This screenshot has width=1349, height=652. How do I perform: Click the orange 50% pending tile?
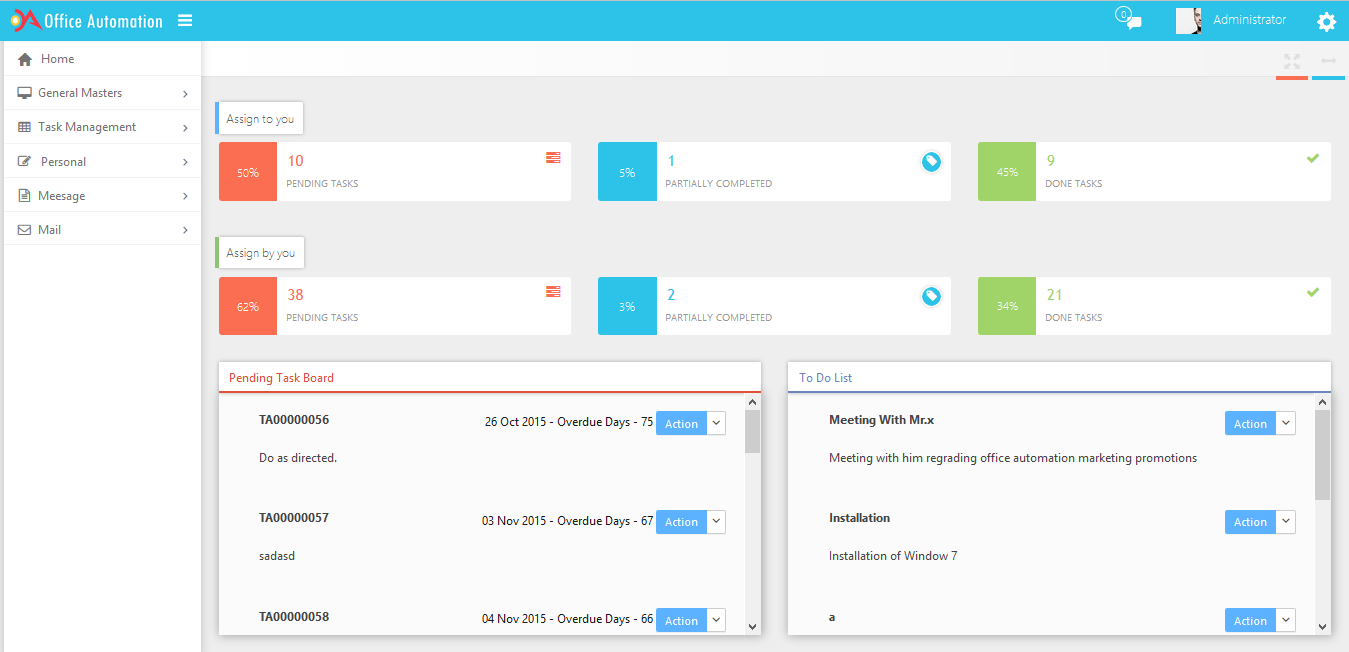coord(248,172)
